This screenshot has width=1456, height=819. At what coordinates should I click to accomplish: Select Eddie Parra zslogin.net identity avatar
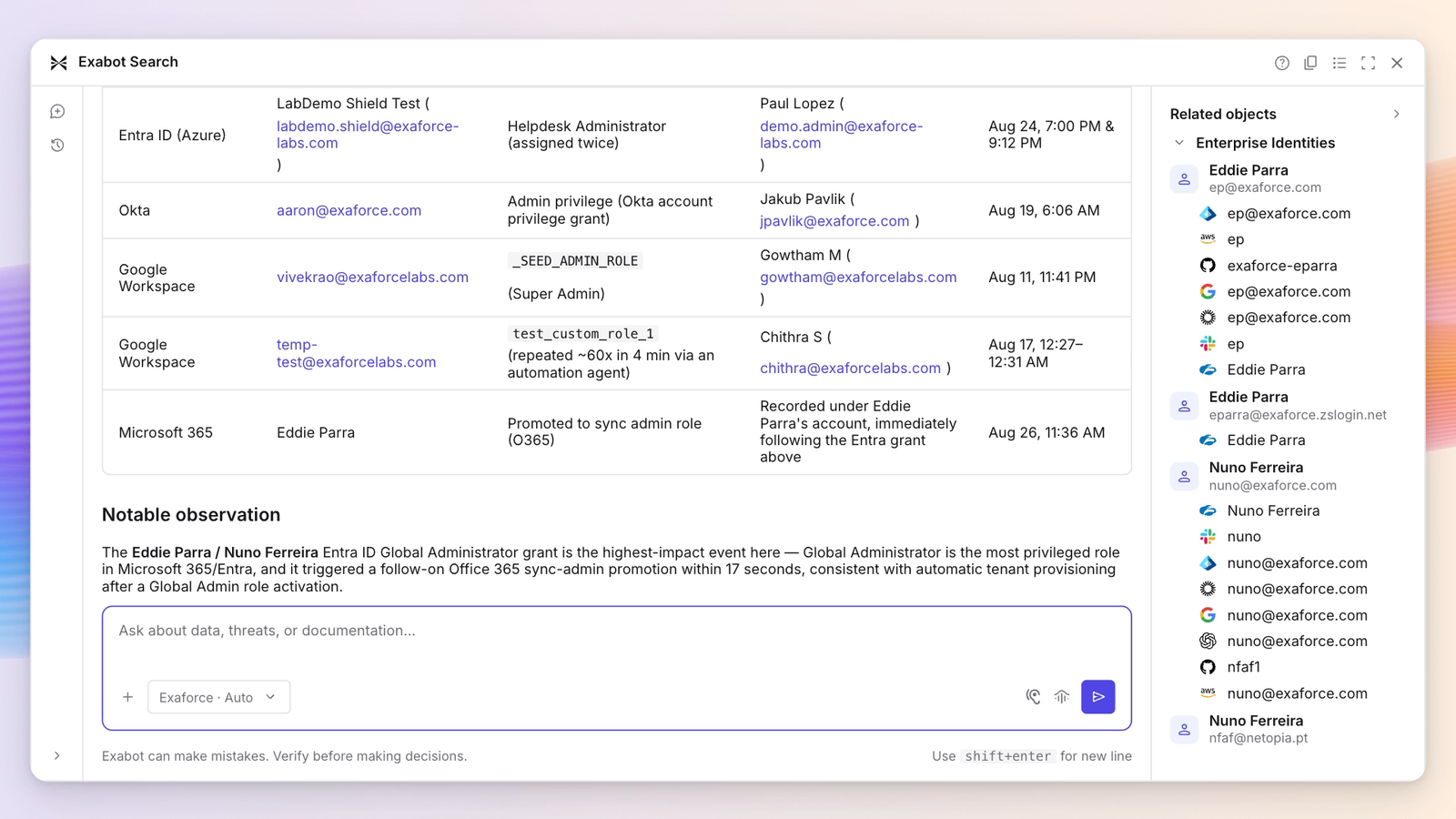point(1184,406)
